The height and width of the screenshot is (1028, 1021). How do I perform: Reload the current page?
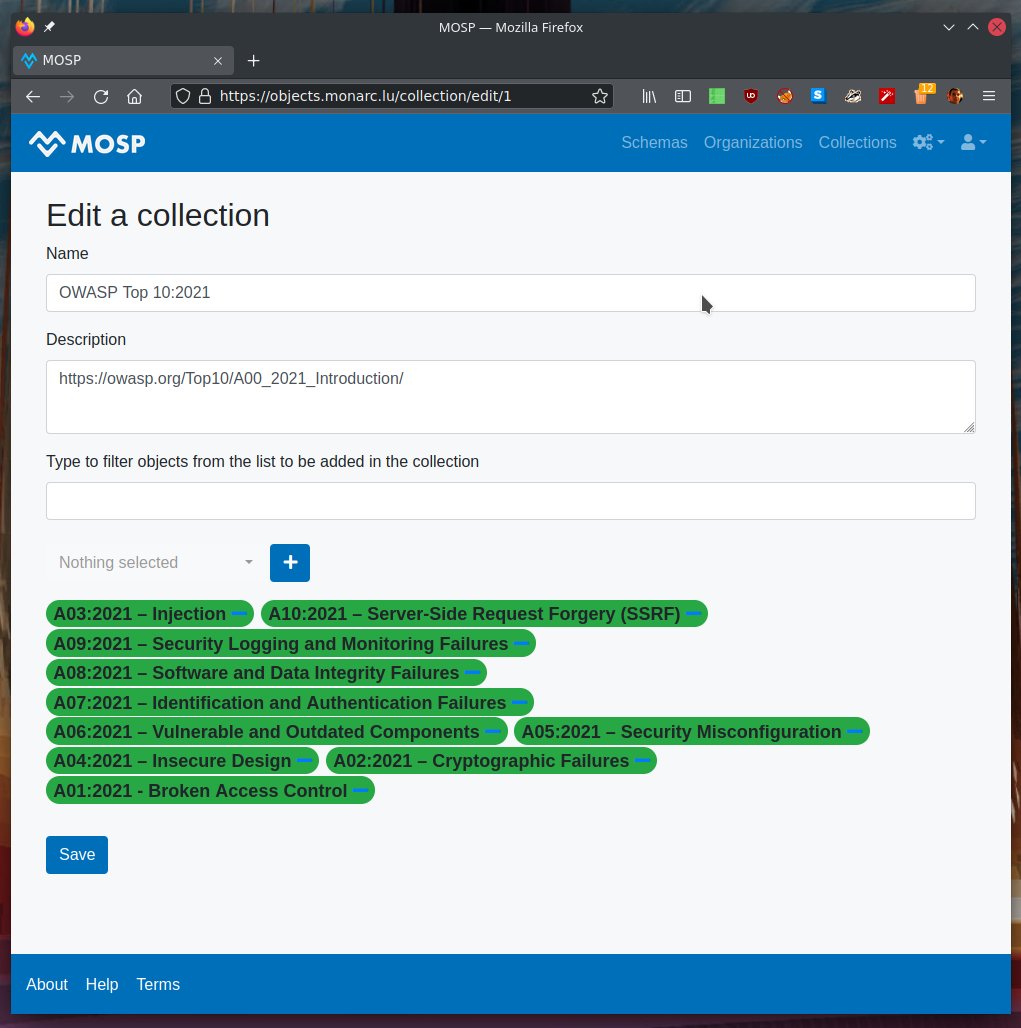point(100,96)
